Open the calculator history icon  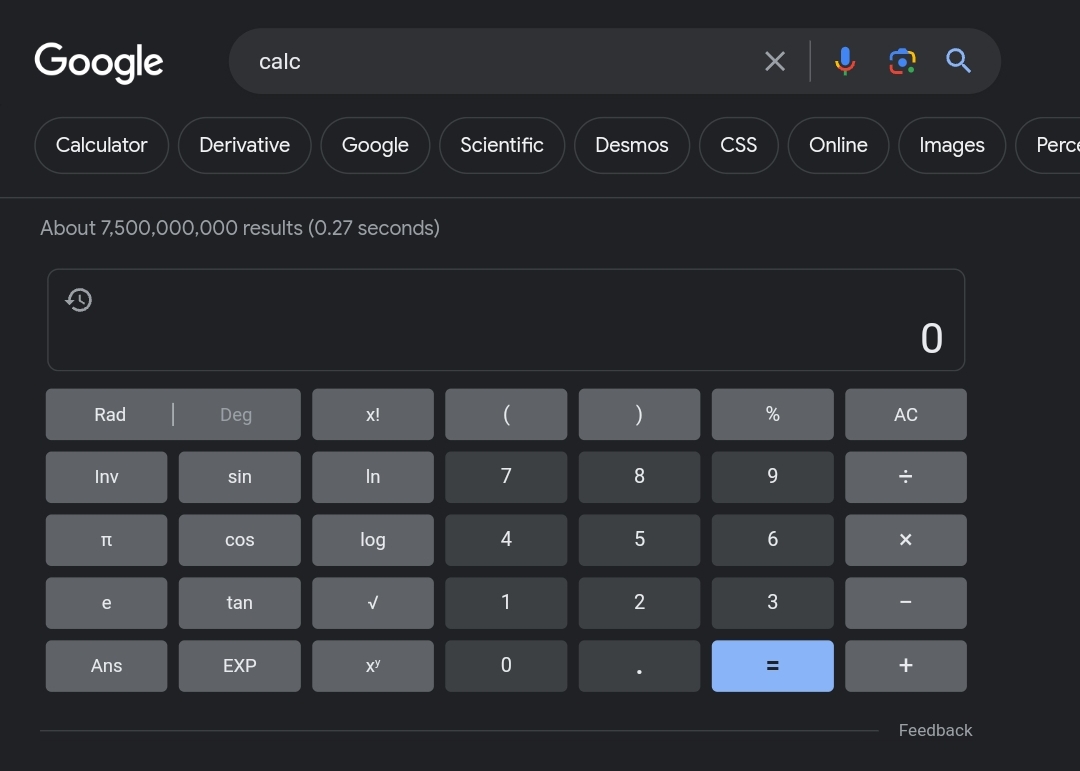tap(79, 300)
